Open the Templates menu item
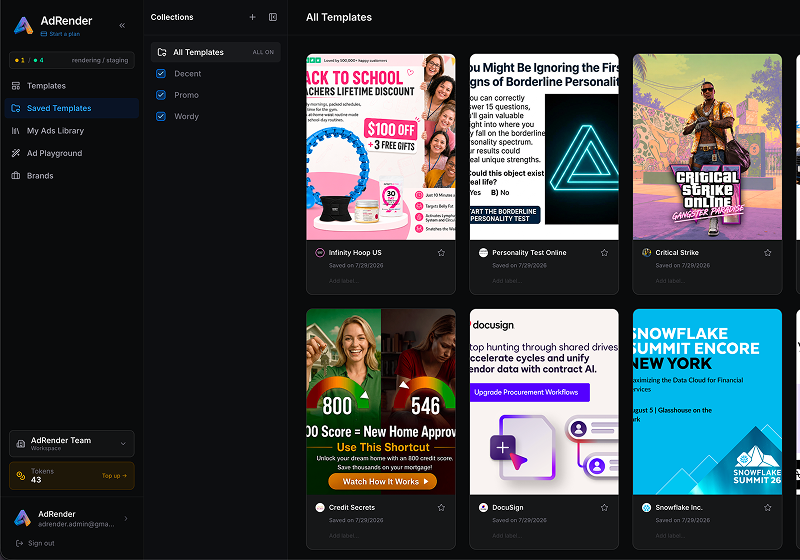Screen dimensions: 800x560 point(72,86)
